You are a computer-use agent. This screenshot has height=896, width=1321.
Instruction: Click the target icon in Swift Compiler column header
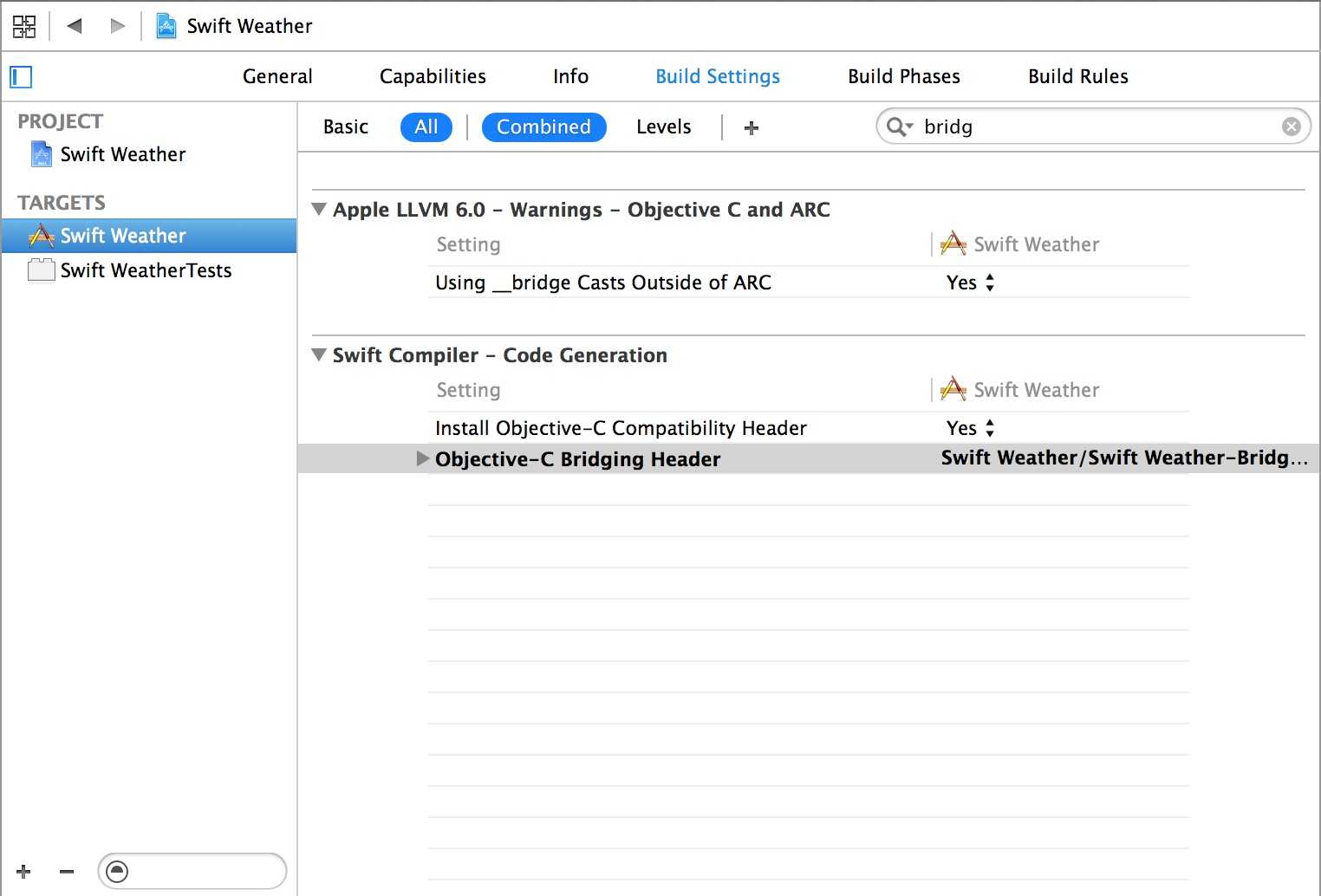(x=953, y=389)
